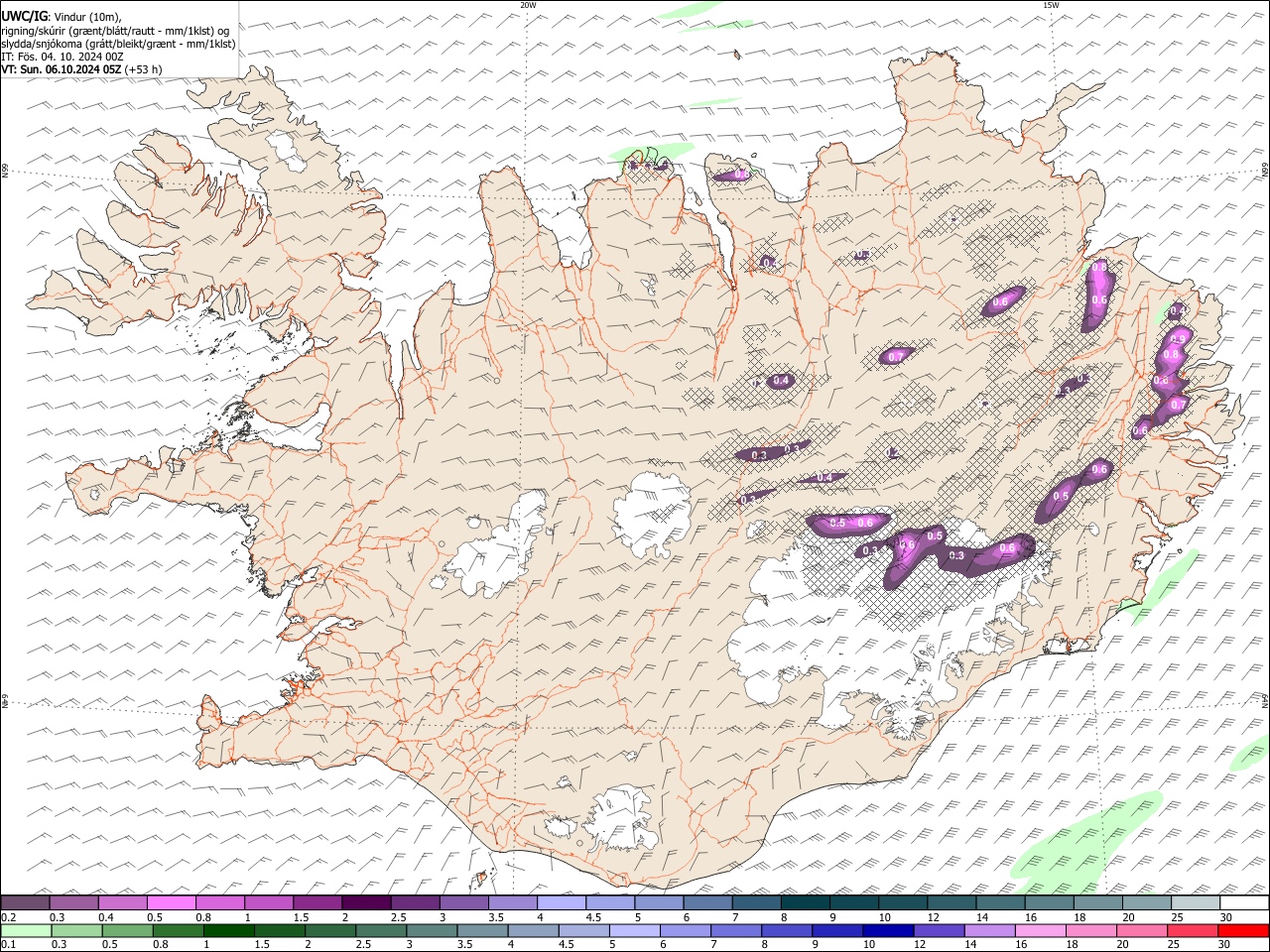1270x952 pixels.
Task: Pick the darkest purple 2–2.5 upper scale swatch
Action: coord(366,903)
